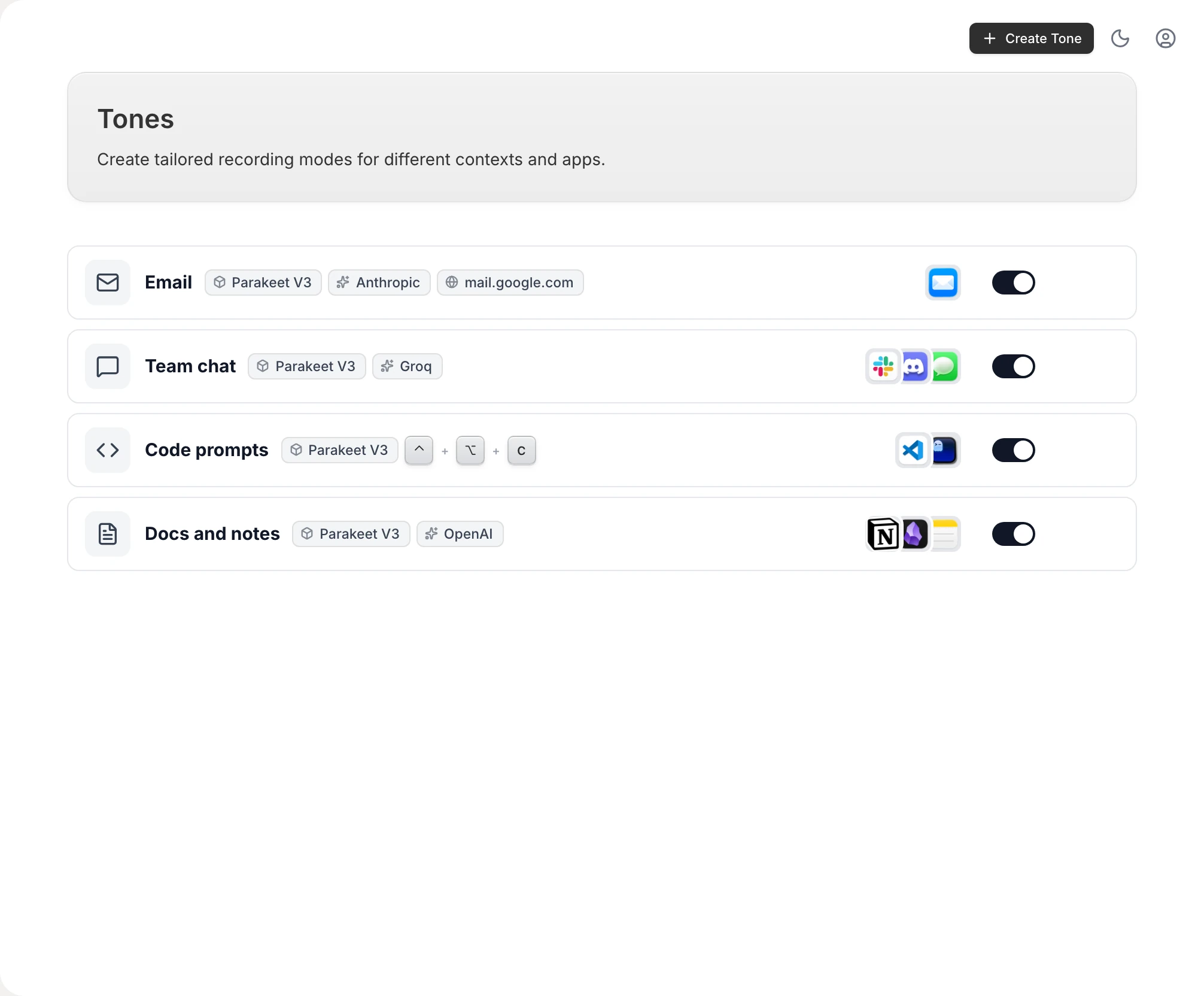This screenshot has width=1204, height=996.
Task: Click the Docs and notes document icon
Action: [x=108, y=534]
